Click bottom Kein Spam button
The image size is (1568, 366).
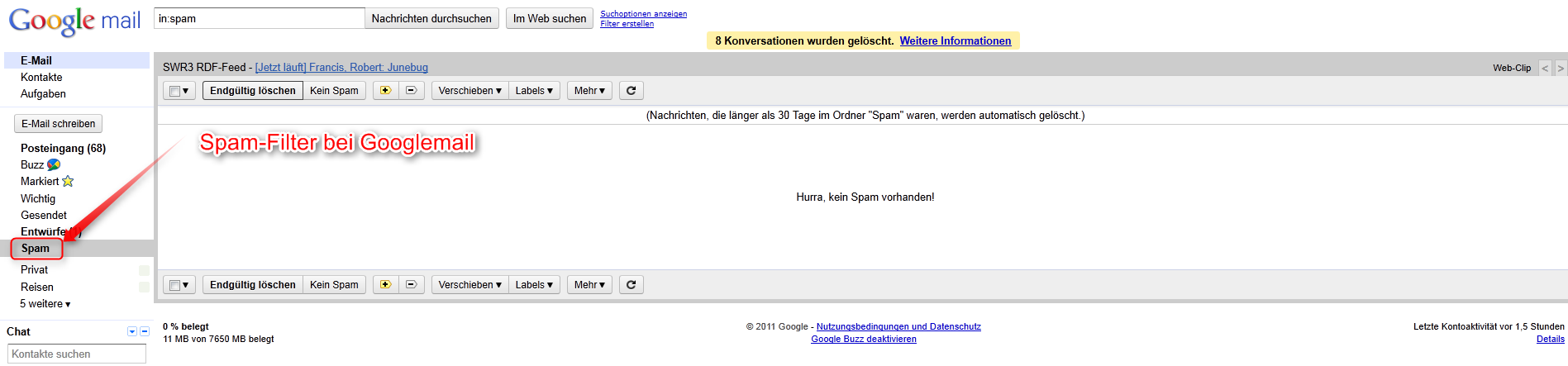coord(334,285)
